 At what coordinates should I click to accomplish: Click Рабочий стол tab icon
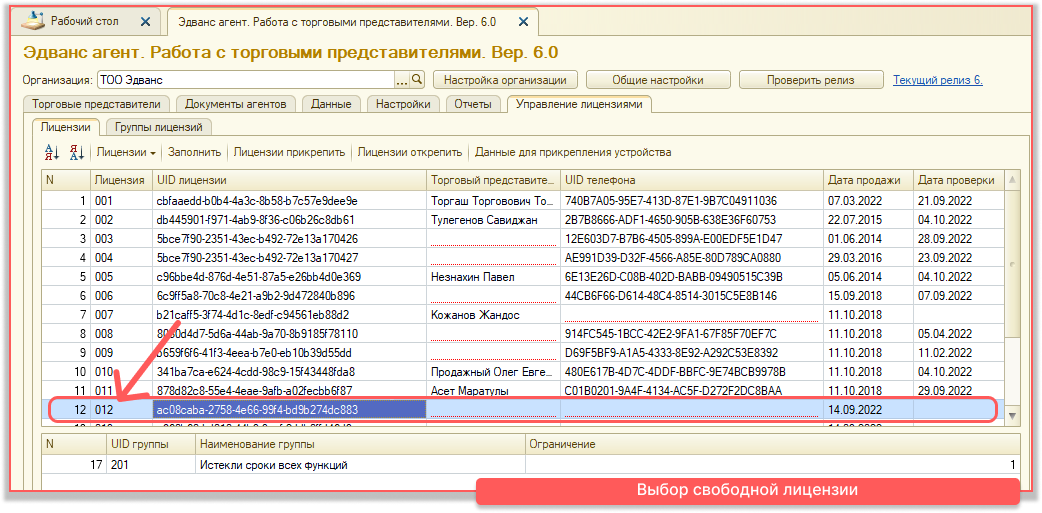(33, 21)
